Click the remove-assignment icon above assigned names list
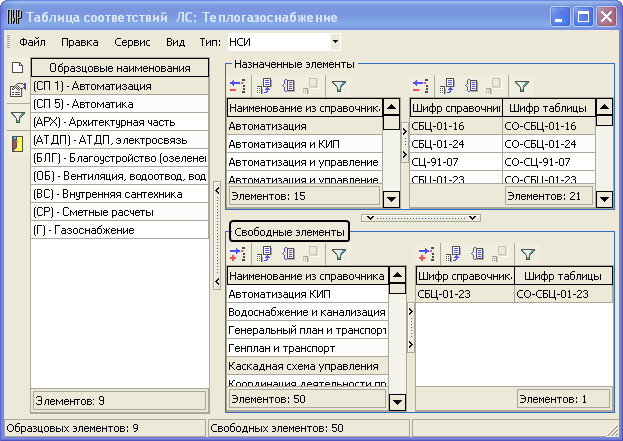Viewport: 623px width, 441px height. [238, 87]
